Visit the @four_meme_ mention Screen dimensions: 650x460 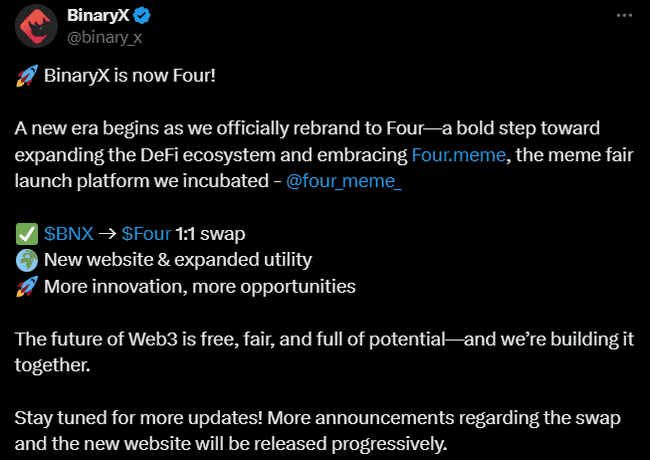tap(344, 181)
